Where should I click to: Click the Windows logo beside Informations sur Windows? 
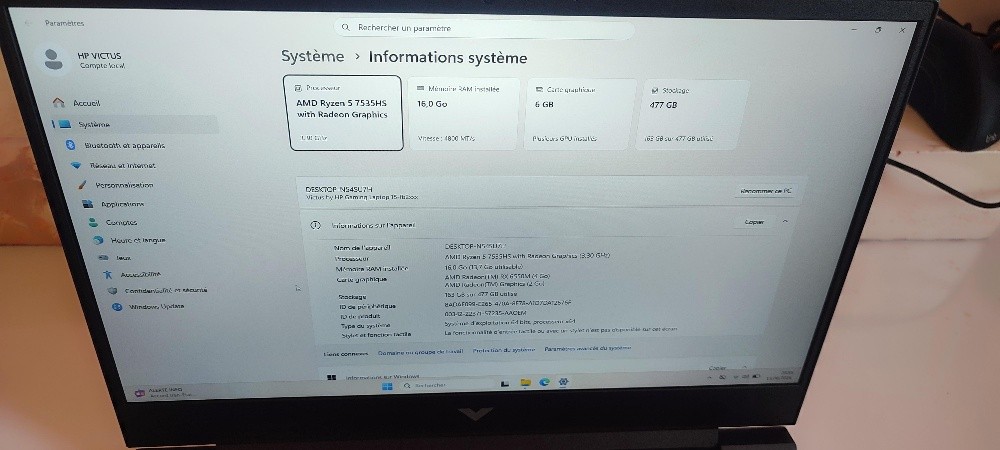point(332,377)
